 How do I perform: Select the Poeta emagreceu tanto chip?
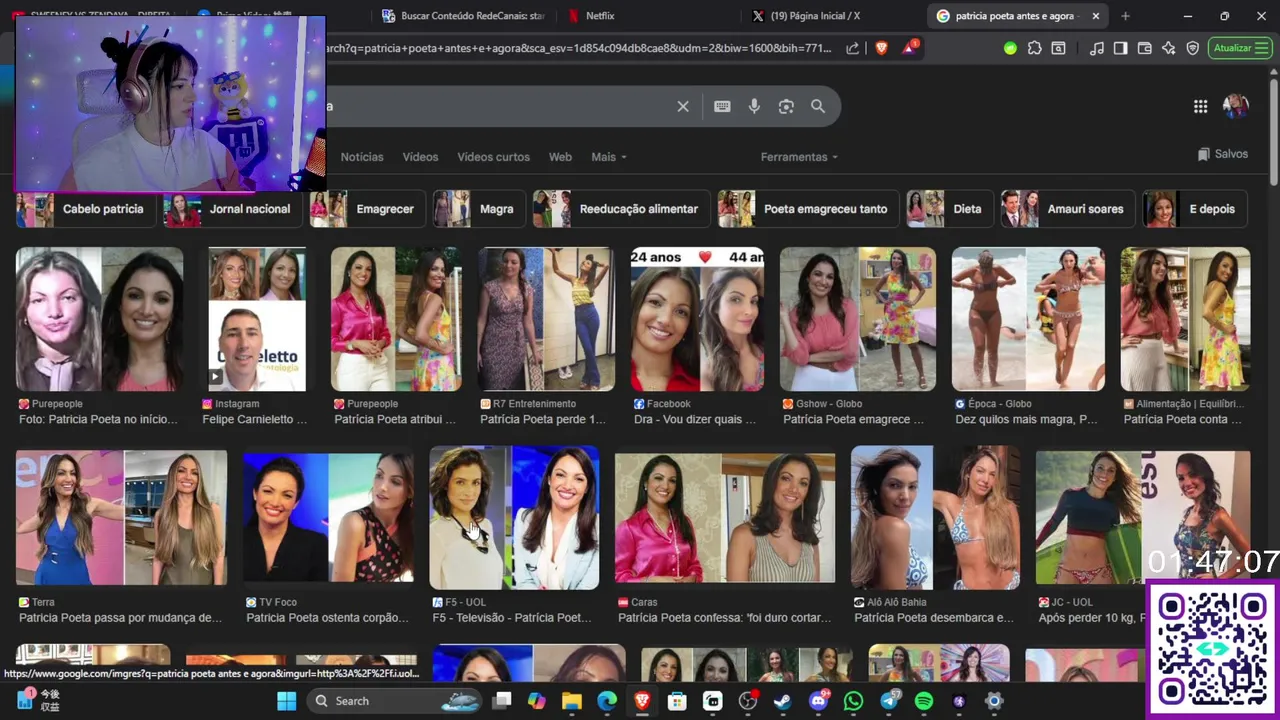[x=808, y=209]
